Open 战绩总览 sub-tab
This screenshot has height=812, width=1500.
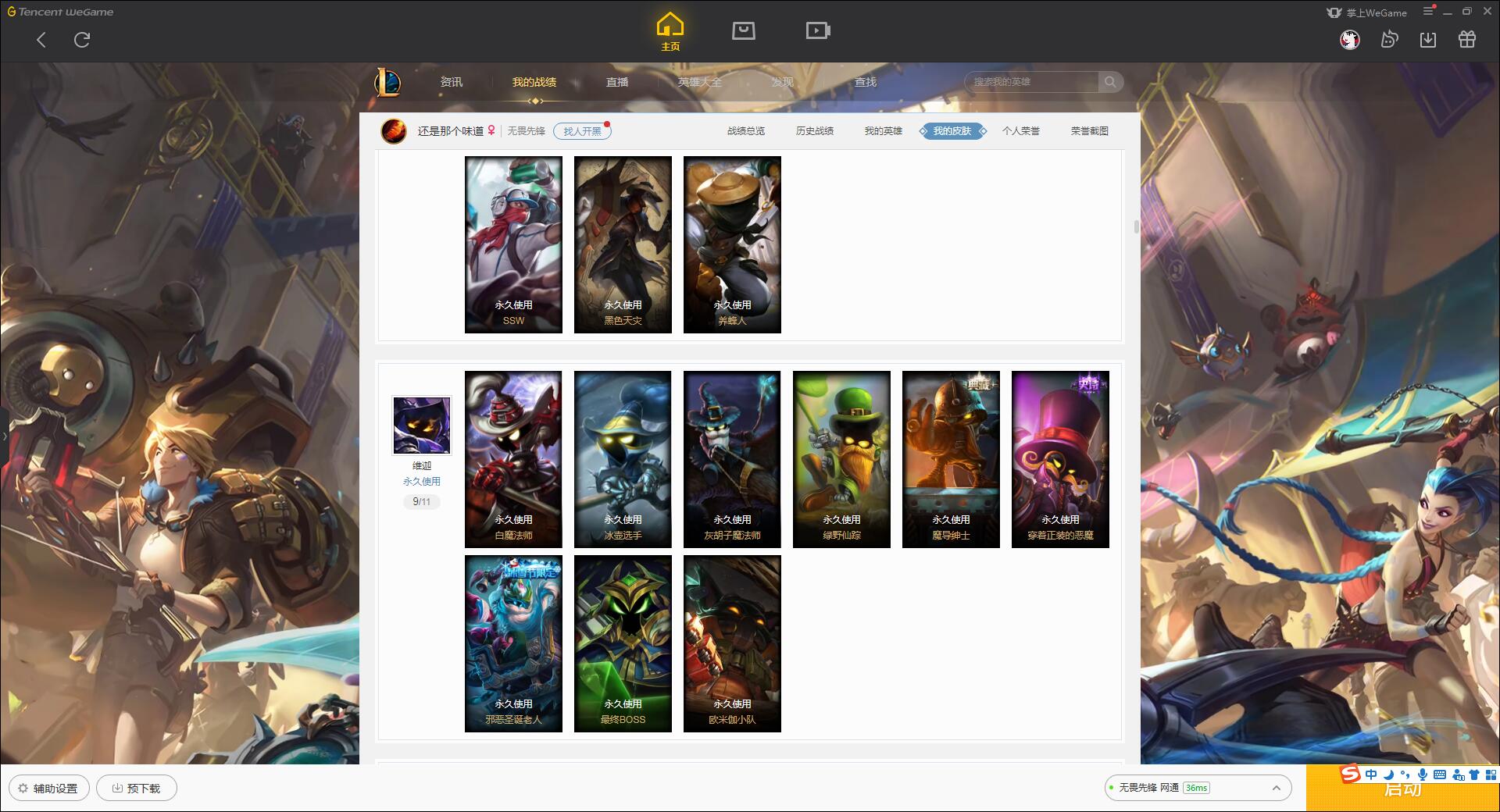point(746,131)
